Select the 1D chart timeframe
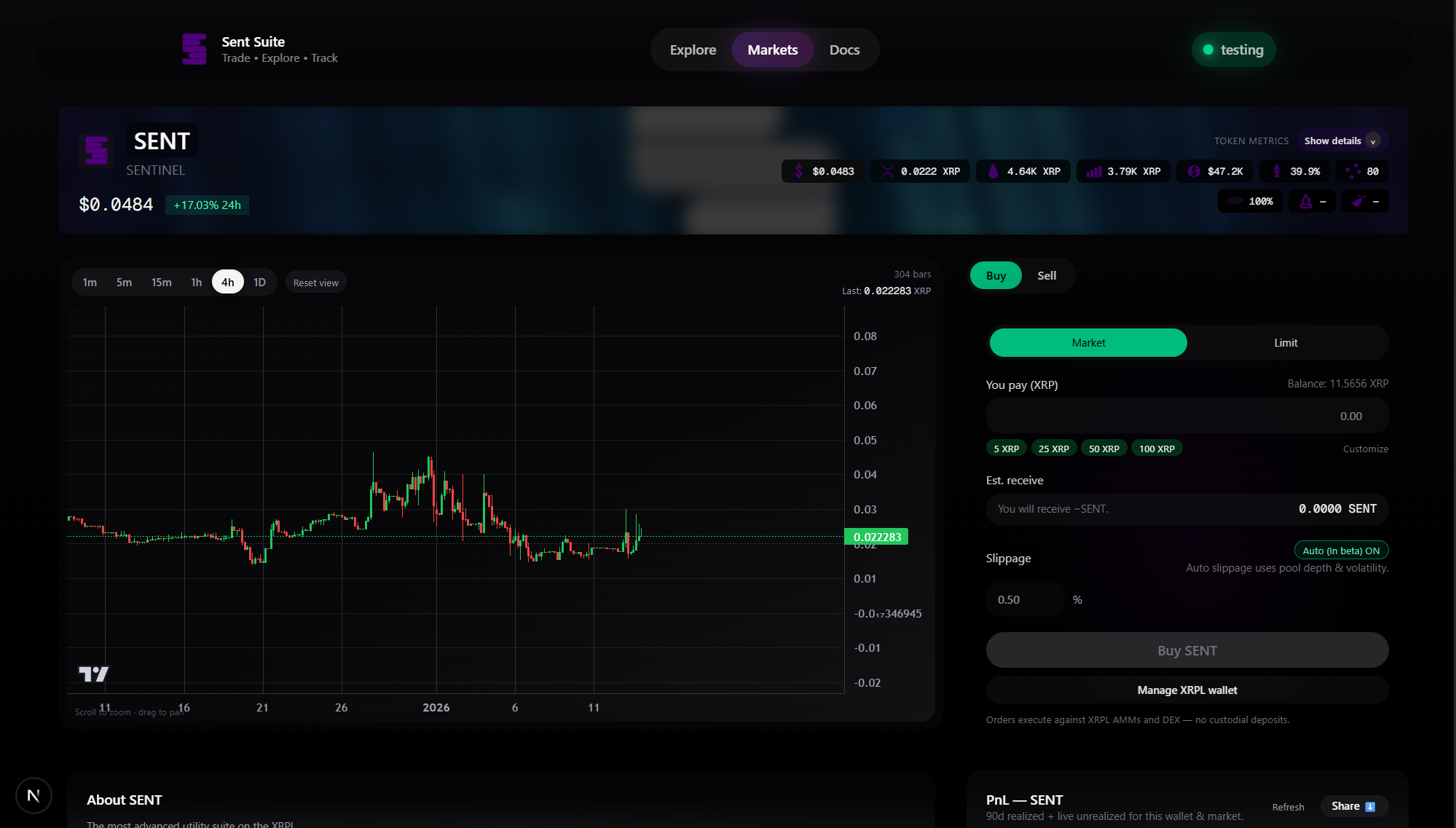The height and width of the screenshot is (828, 1456). (x=259, y=283)
